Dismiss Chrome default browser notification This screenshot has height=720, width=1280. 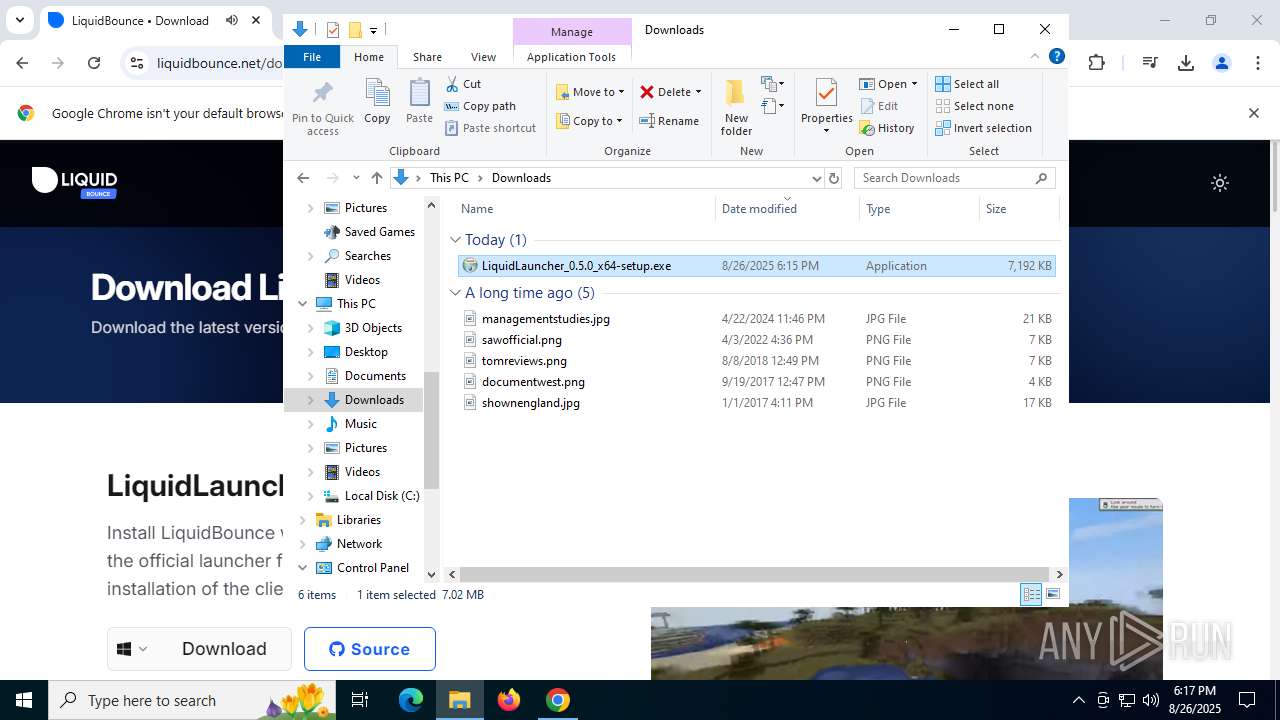click(x=1253, y=113)
